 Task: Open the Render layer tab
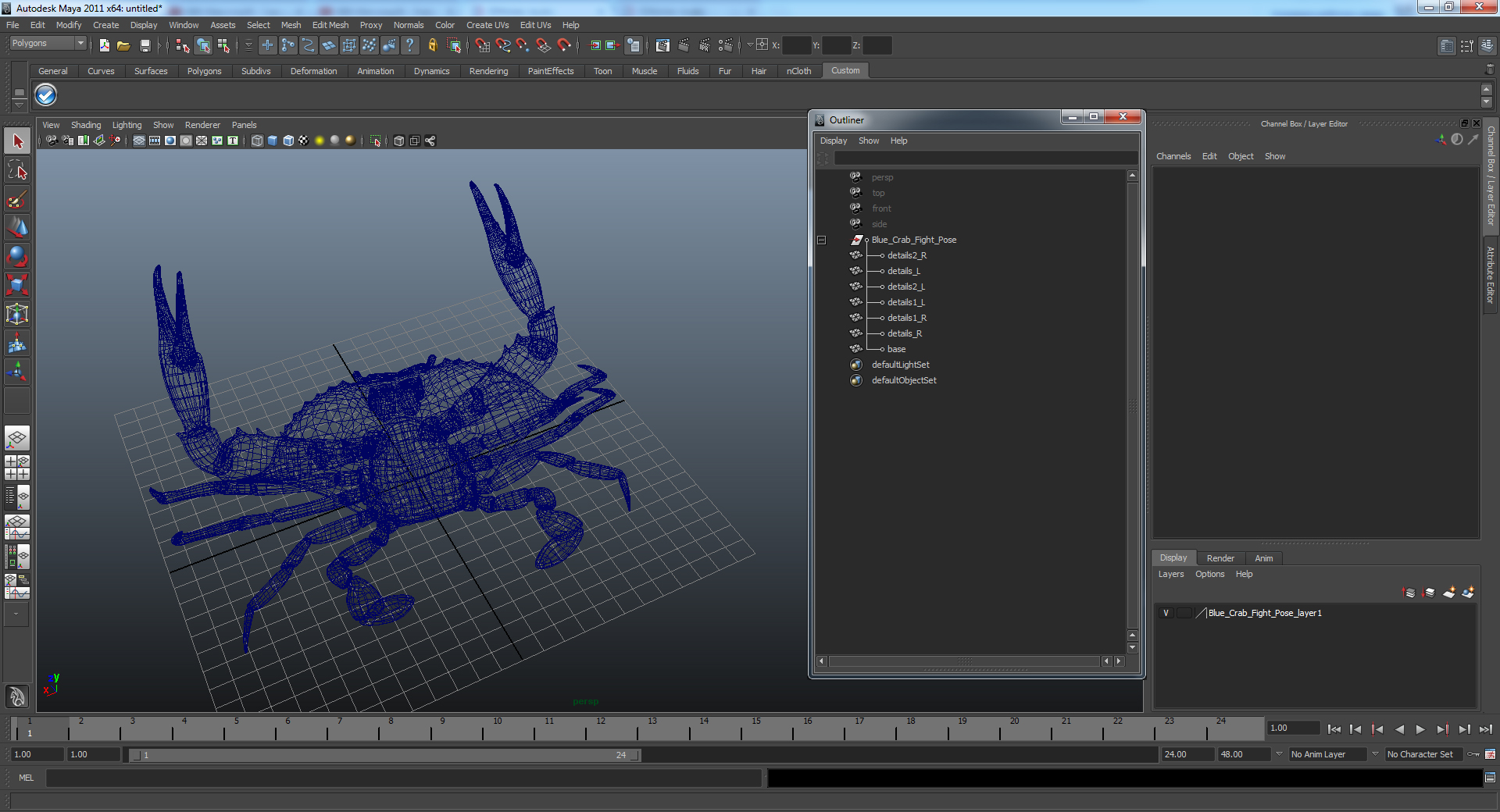click(x=1220, y=558)
